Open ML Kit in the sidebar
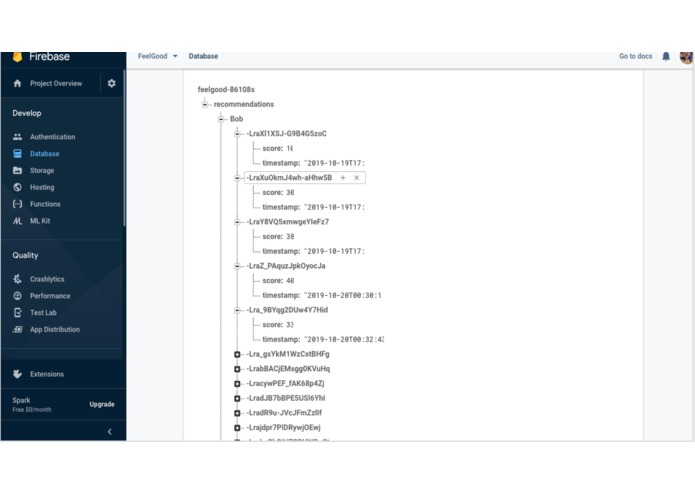The height and width of the screenshot is (494, 695). click(x=40, y=221)
